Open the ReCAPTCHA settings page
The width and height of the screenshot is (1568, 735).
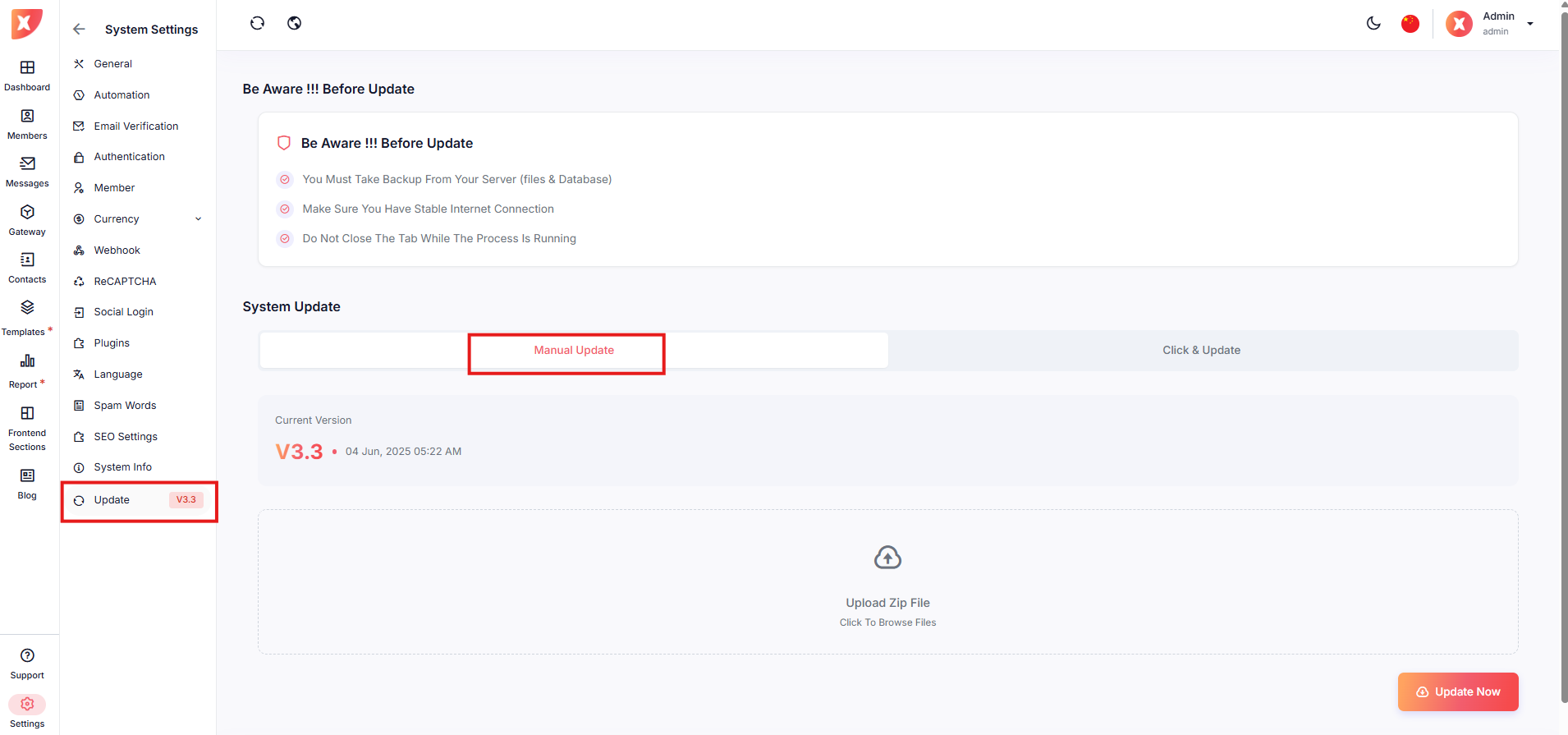[x=125, y=282]
